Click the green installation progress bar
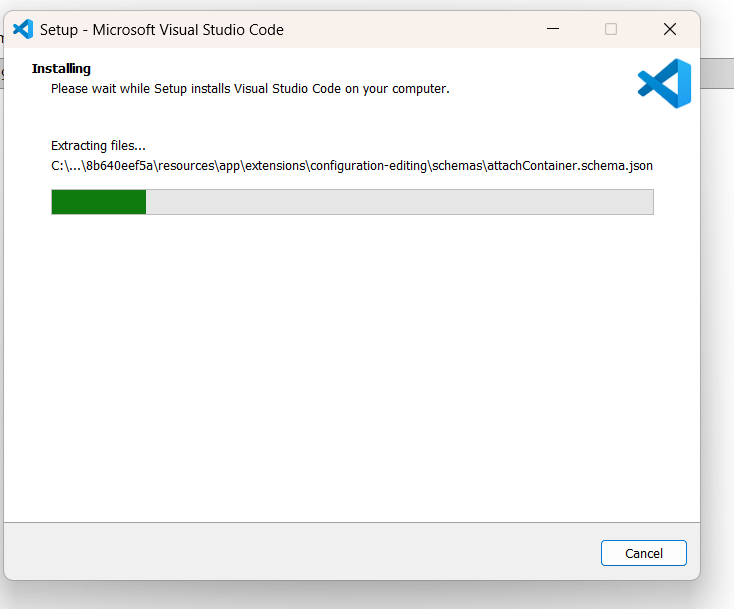 (352, 202)
